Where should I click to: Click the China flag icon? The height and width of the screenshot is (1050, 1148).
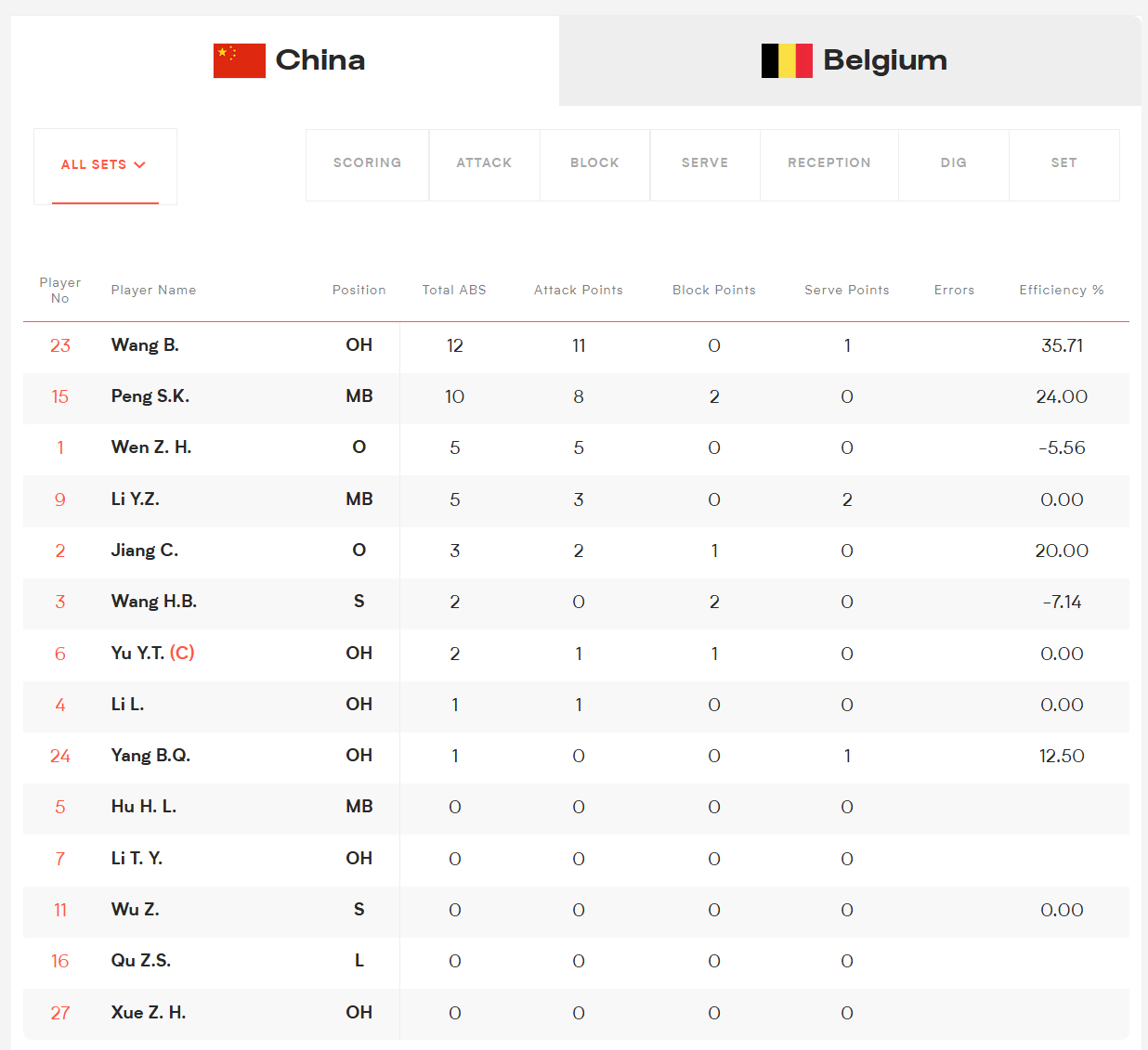point(239,60)
